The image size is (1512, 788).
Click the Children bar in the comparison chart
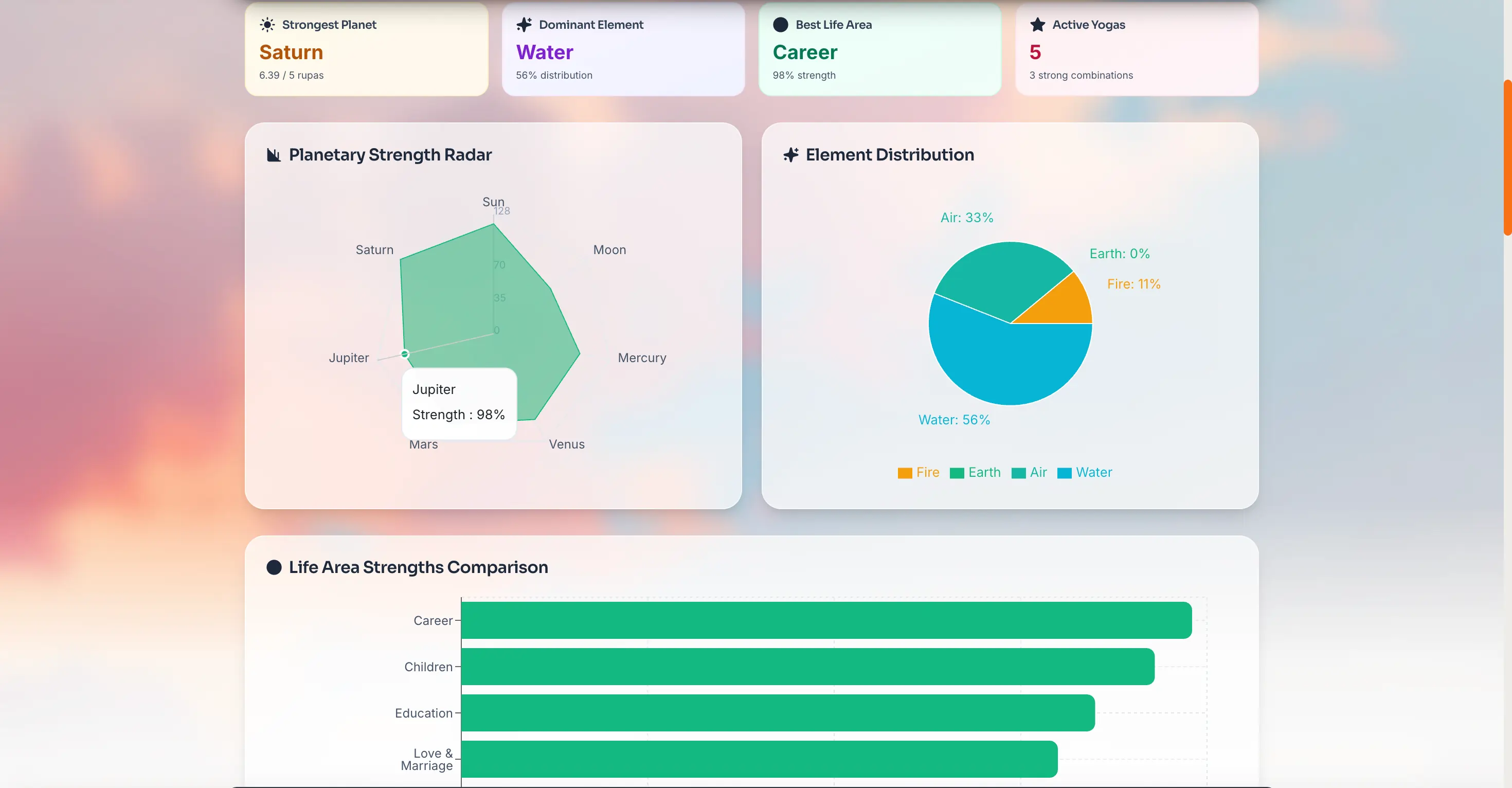pyautogui.click(x=804, y=667)
